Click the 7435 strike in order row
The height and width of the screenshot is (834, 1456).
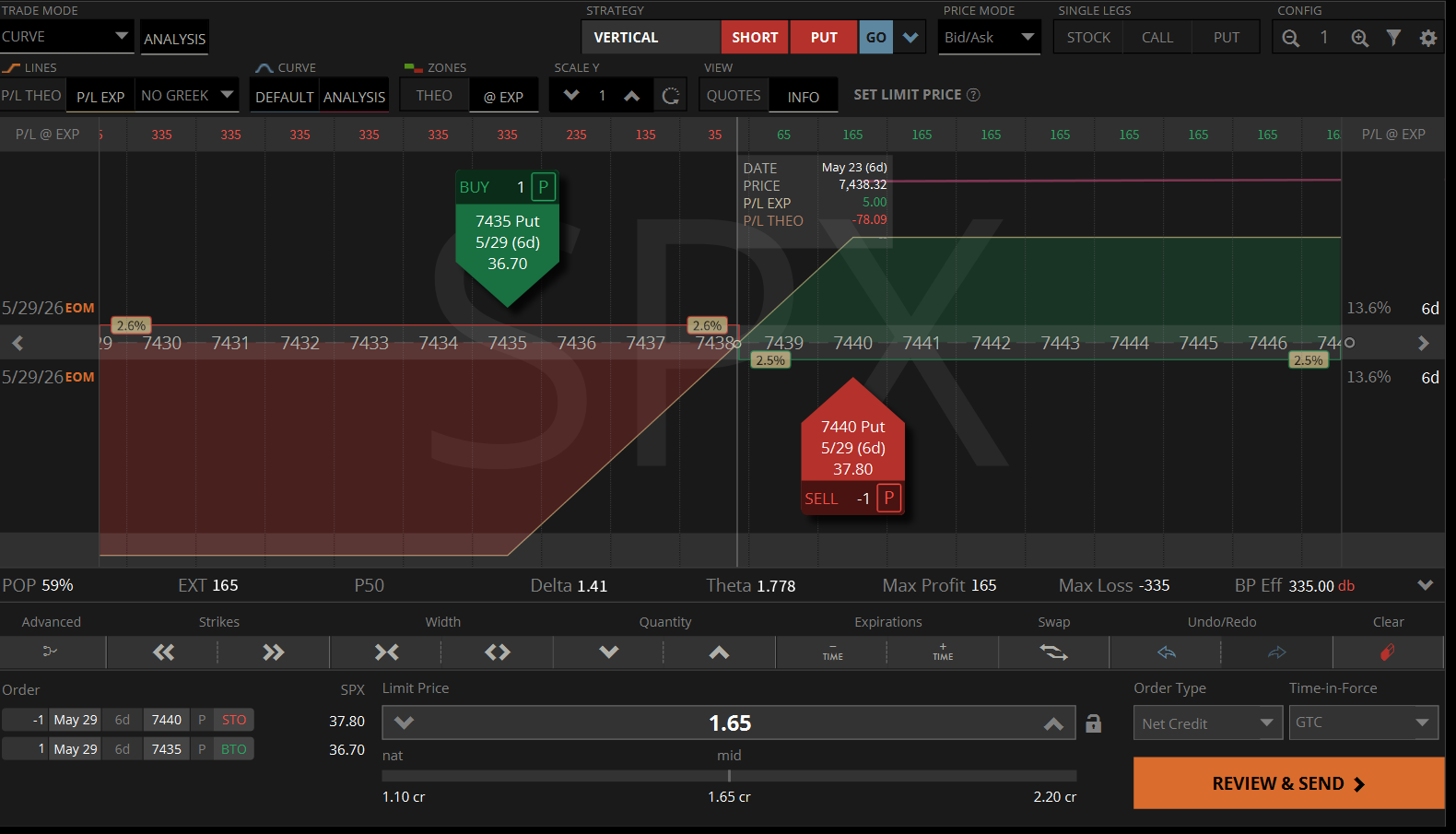point(167,749)
